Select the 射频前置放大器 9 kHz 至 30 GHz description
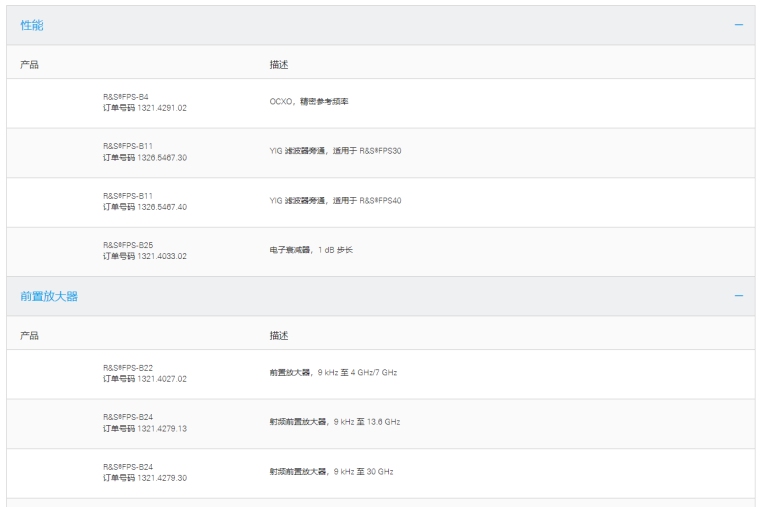This screenshot has height=507, width=760. [331, 472]
